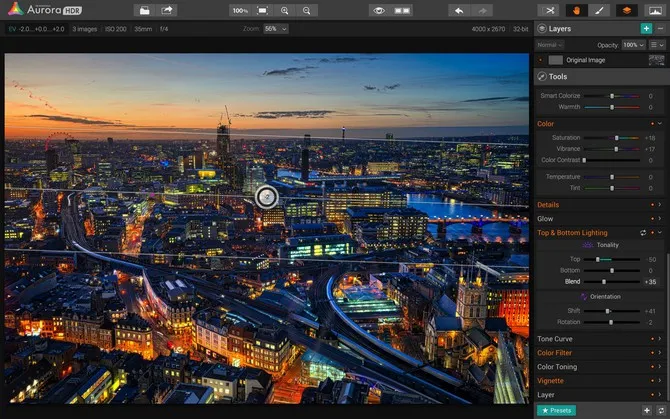The width and height of the screenshot is (670, 419).
Task: Open the layer Opacity 100% dropdown
Action: (x=633, y=45)
